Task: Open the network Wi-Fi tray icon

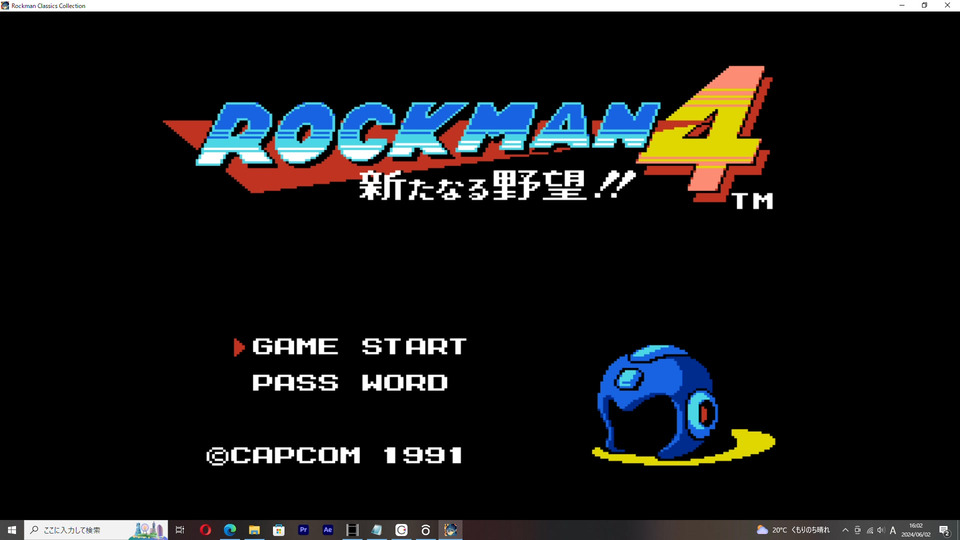Action: click(869, 530)
